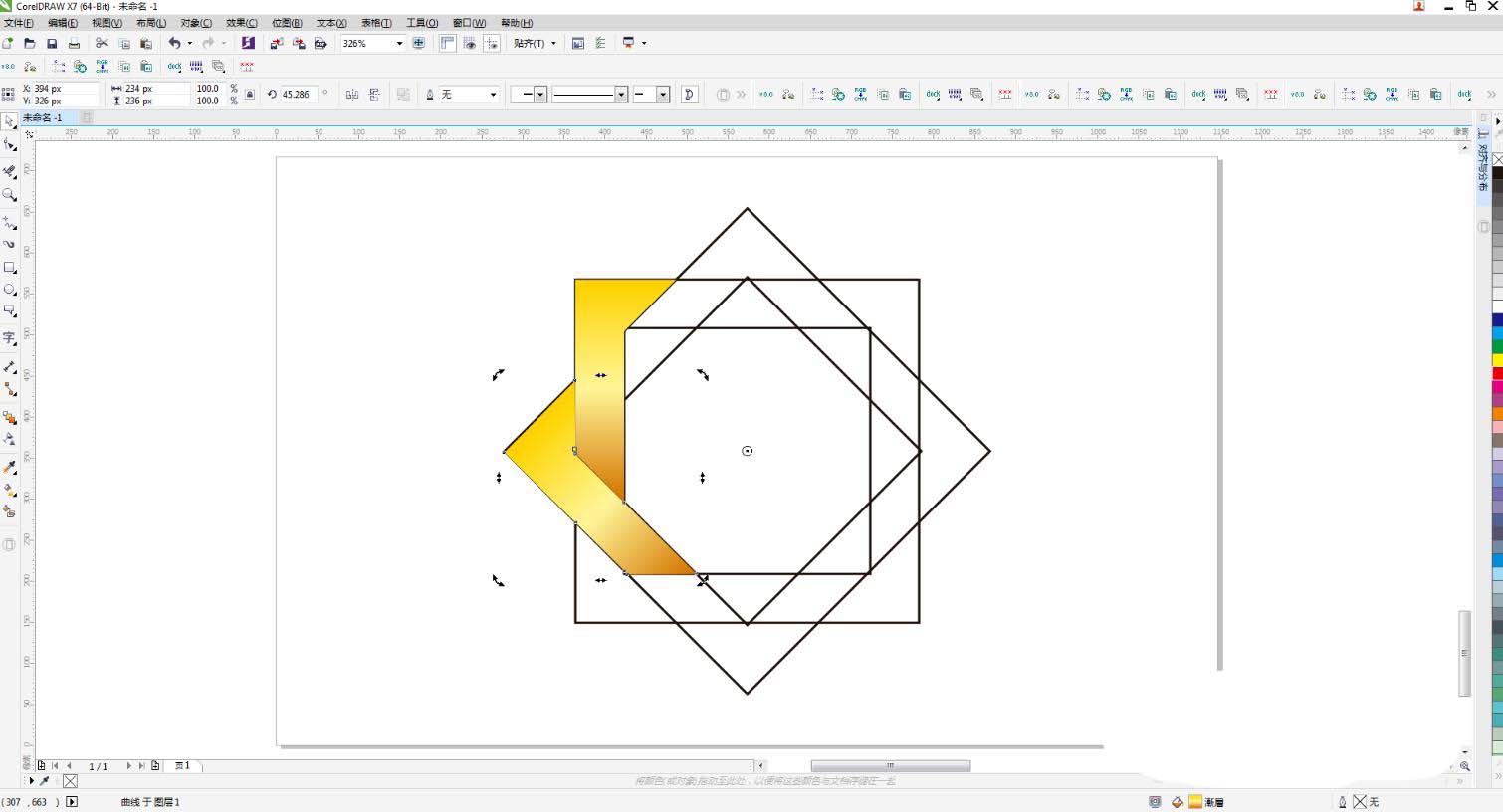Go to the next page arrow
The width and height of the screenshot is (1503, 812).
point(128,766)
